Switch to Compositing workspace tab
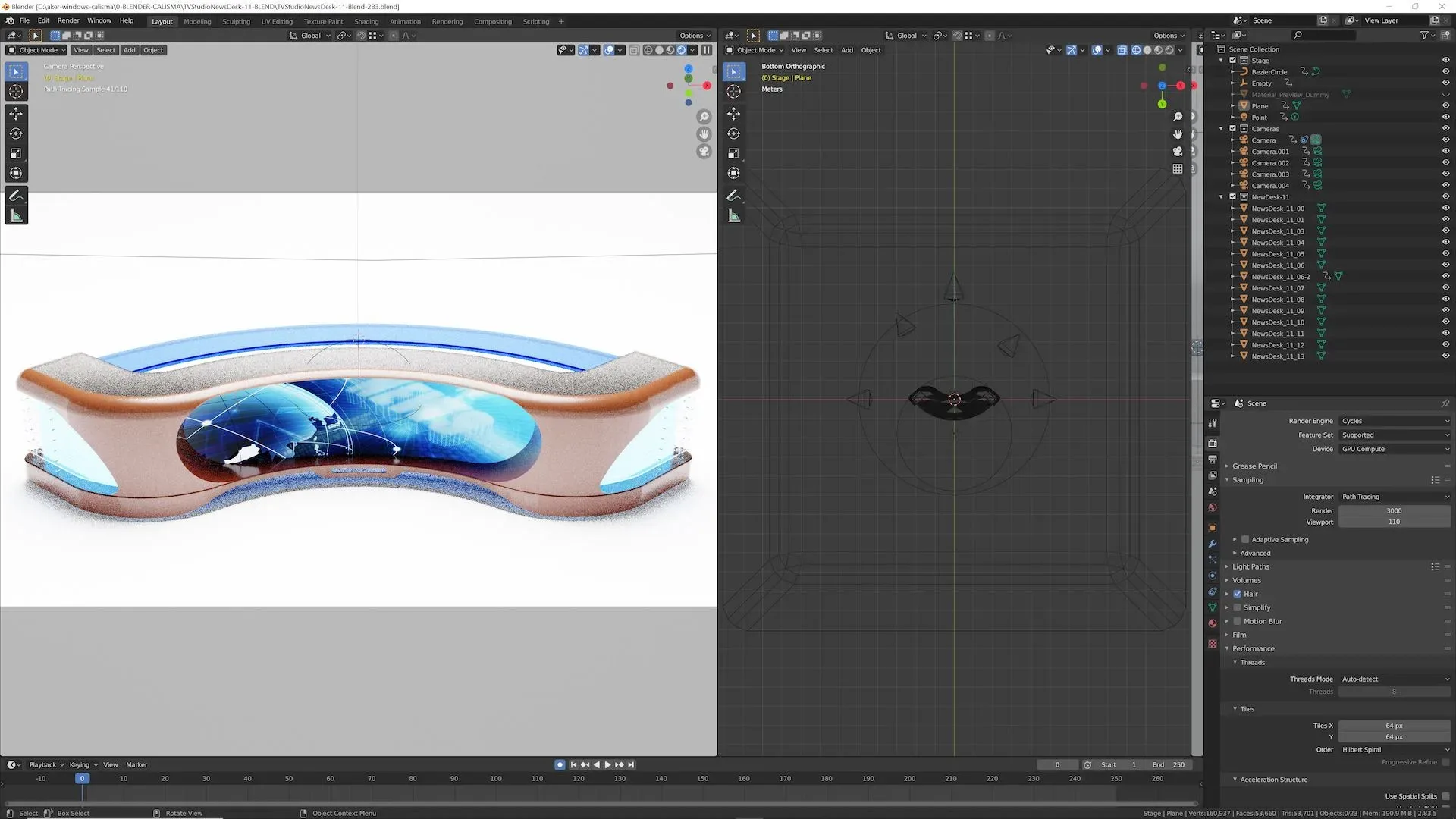 pos(493,21)
